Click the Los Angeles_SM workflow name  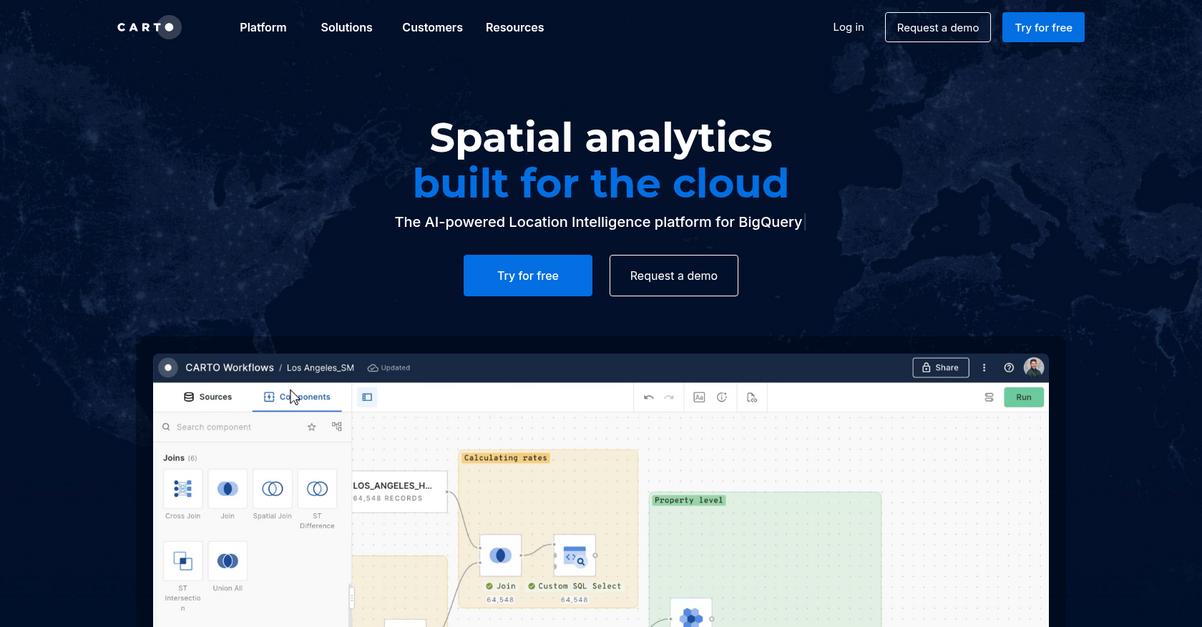[x=320, y=367]
